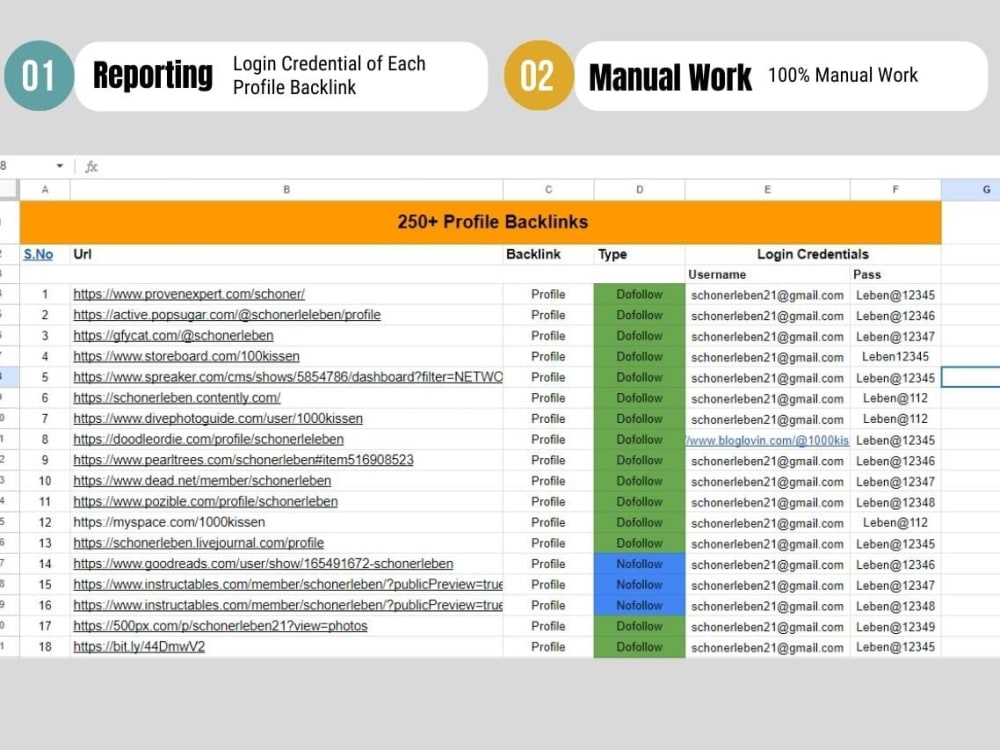Viewport: 1000px width, 750px height.
Task: Click the Leben@112 password in row 12
Action: pyautogui.click(x=895, y=522)
